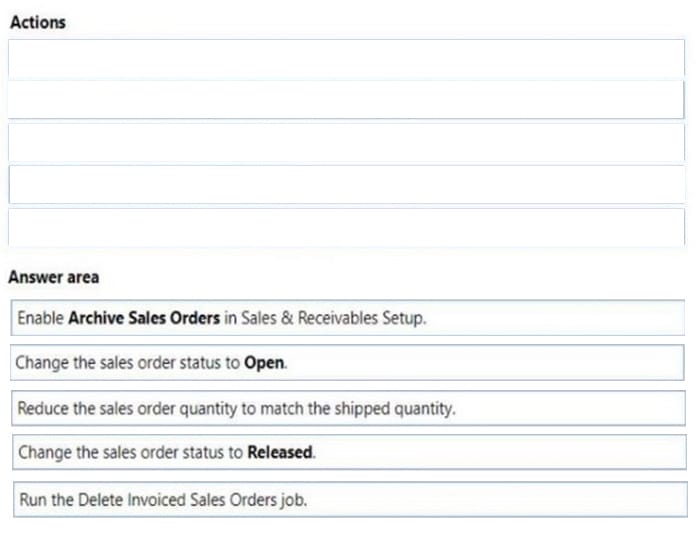The image size is (700, 553).
Task: Click the 'Answer area' heading
Action: coord(53,276)
